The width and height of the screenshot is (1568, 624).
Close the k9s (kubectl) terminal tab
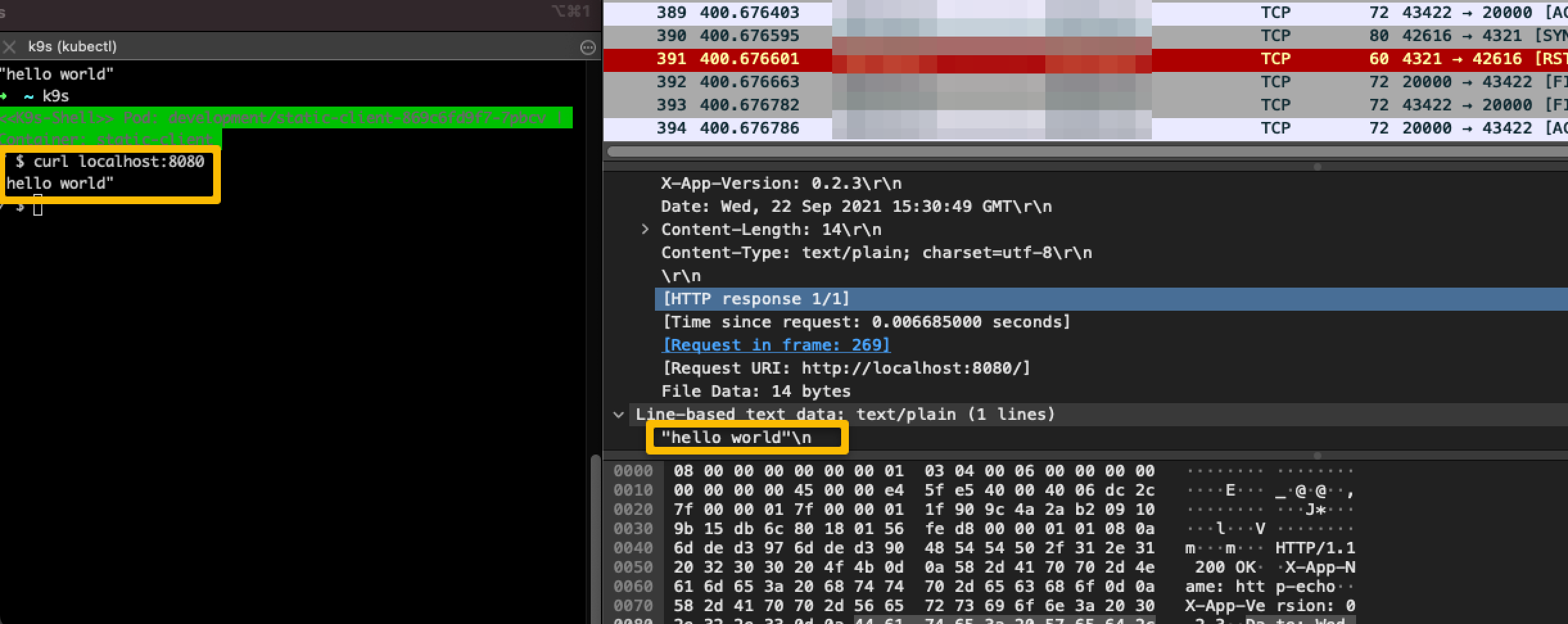(9, 47)
